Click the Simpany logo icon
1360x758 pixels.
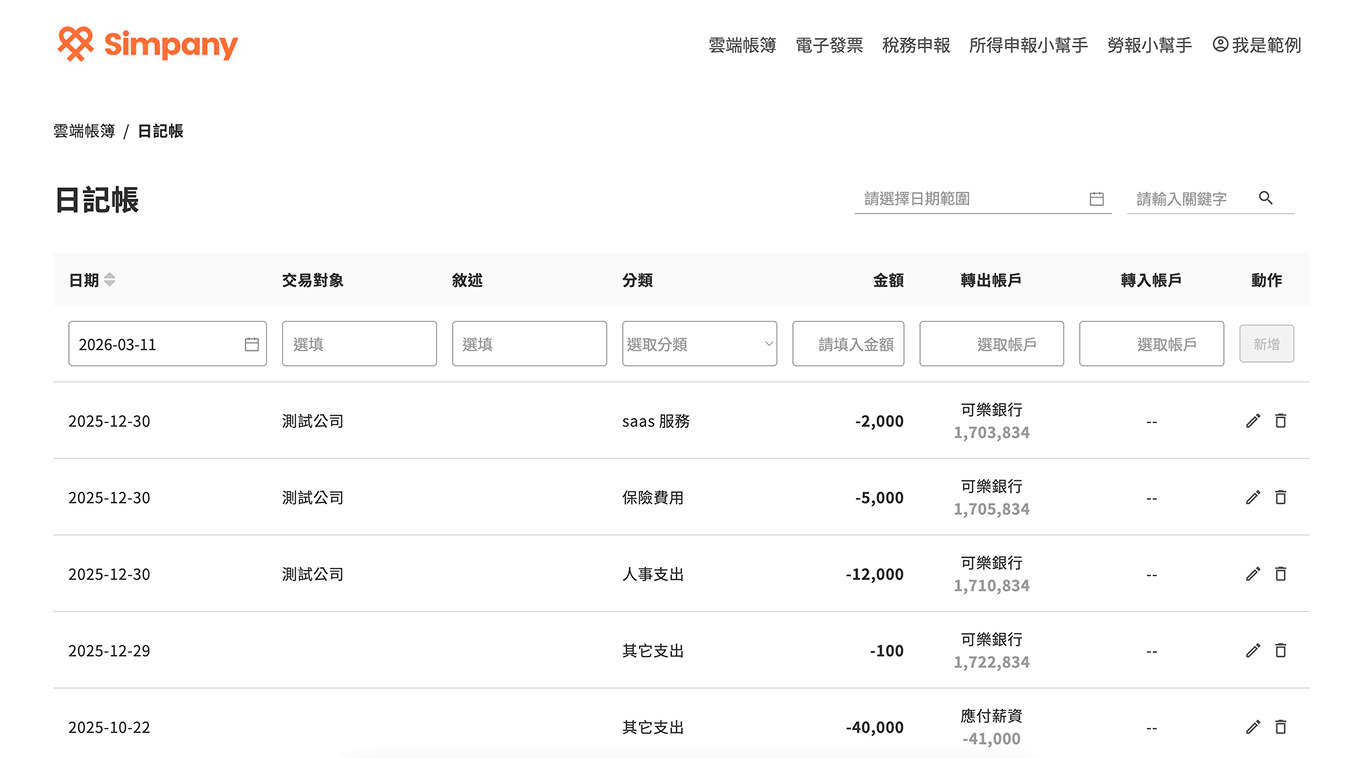tap(73, 43)
